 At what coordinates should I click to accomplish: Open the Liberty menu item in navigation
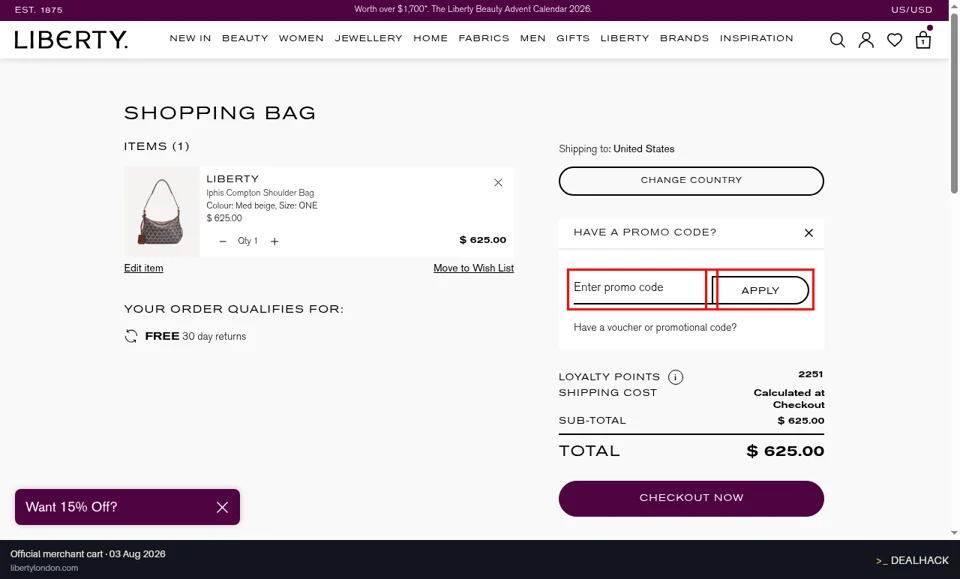624,38
